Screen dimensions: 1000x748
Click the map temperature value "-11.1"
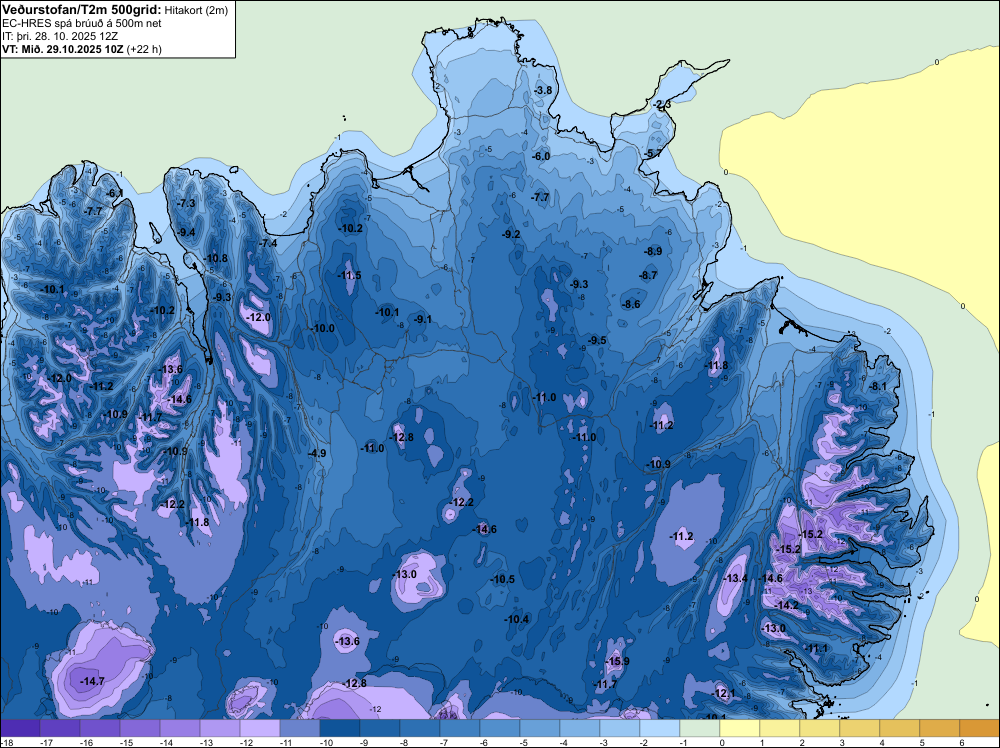[816, 649]
